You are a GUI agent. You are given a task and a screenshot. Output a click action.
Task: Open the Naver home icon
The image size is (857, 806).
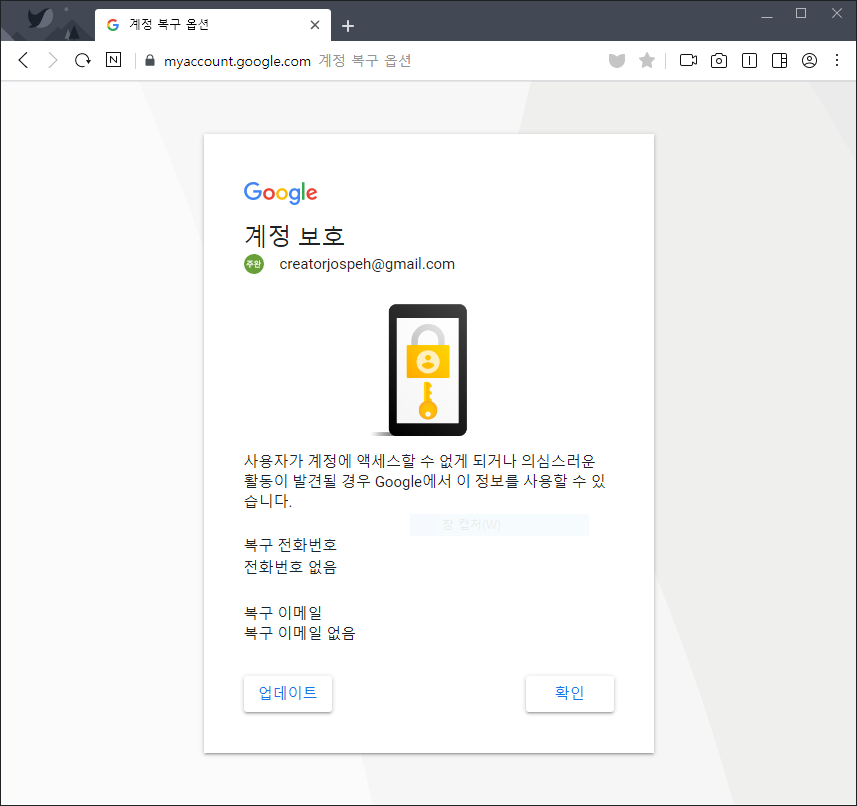[x=113, y=60]
